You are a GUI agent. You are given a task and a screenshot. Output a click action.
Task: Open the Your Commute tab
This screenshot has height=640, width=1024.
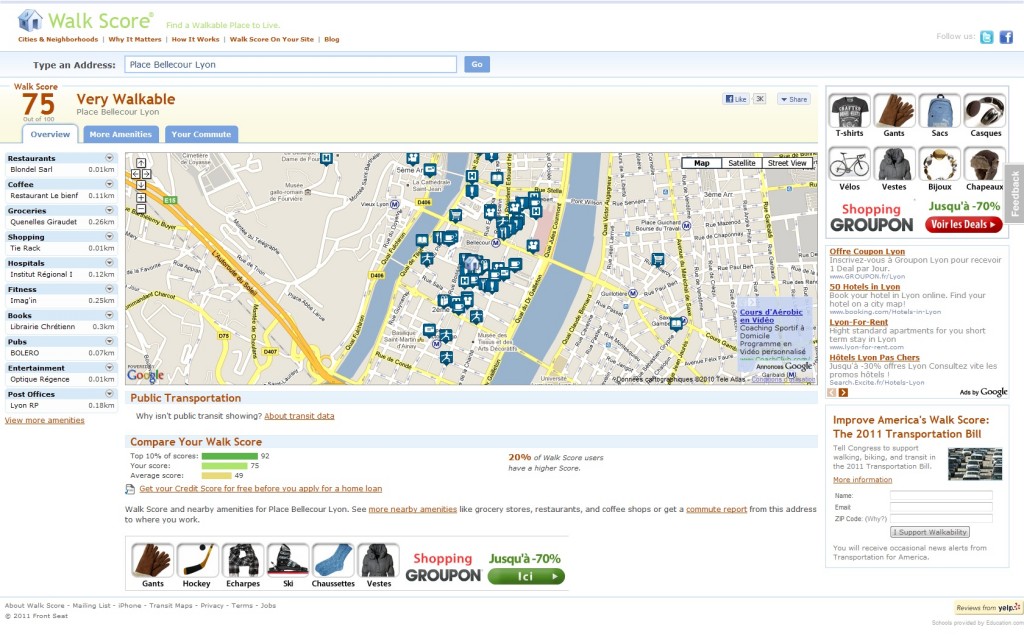[x=200, y=134]
